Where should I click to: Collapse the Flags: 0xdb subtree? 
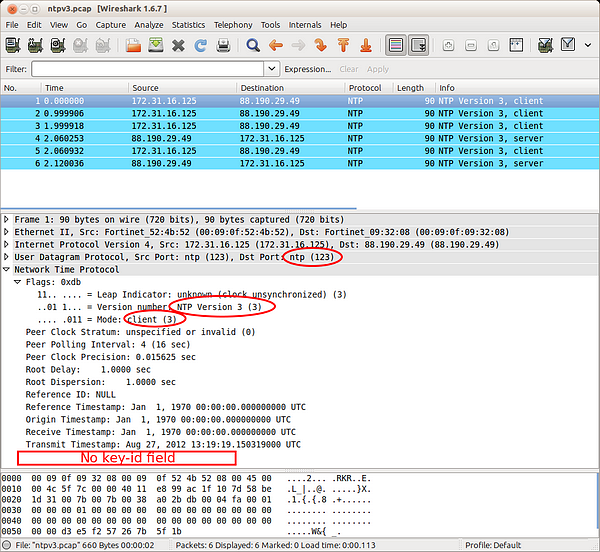tap(17, 282)
